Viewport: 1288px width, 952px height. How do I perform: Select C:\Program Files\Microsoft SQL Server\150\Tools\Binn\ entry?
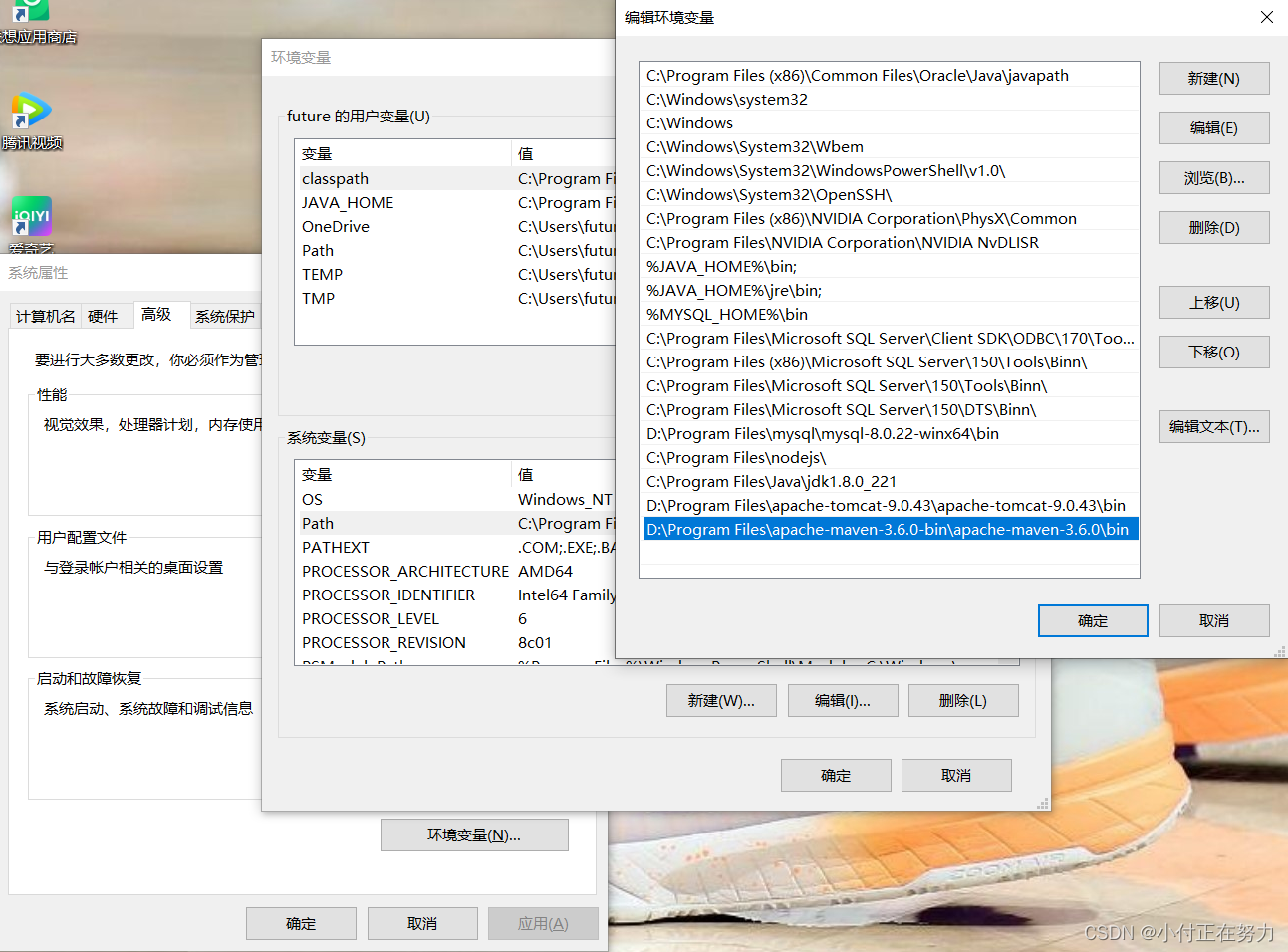click(891, 386)
